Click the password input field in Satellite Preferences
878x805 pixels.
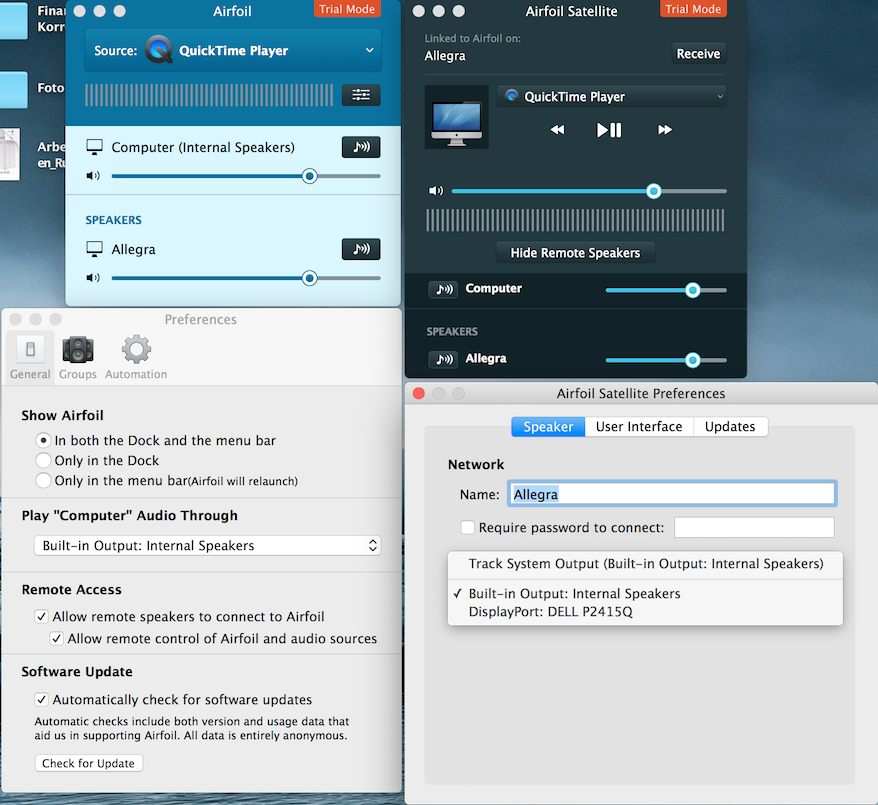[754, 527]
